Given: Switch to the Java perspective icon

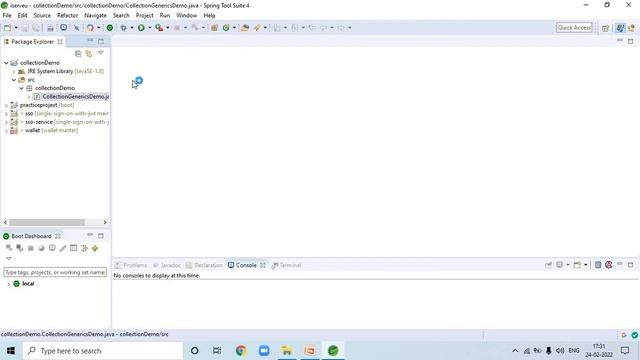Looking at the screenshot, I should (620, 28).
